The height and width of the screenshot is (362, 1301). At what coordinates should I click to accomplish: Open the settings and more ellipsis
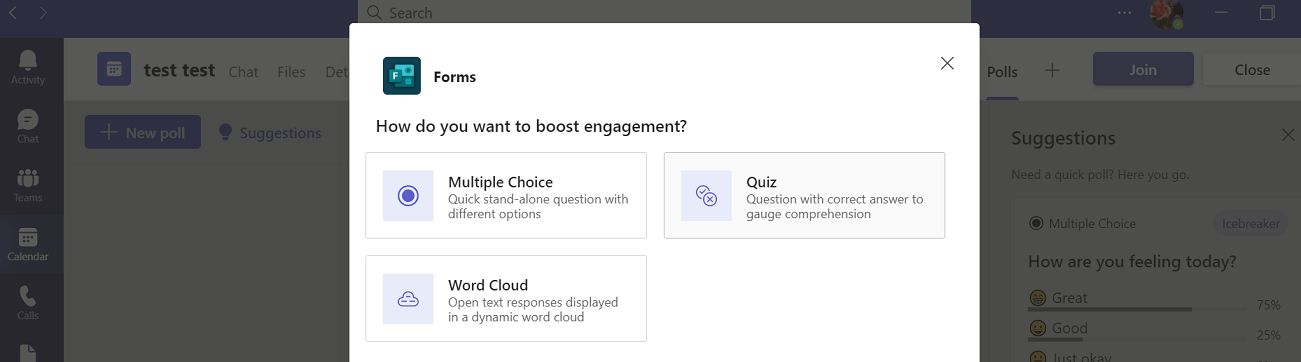coord(1125,13)
